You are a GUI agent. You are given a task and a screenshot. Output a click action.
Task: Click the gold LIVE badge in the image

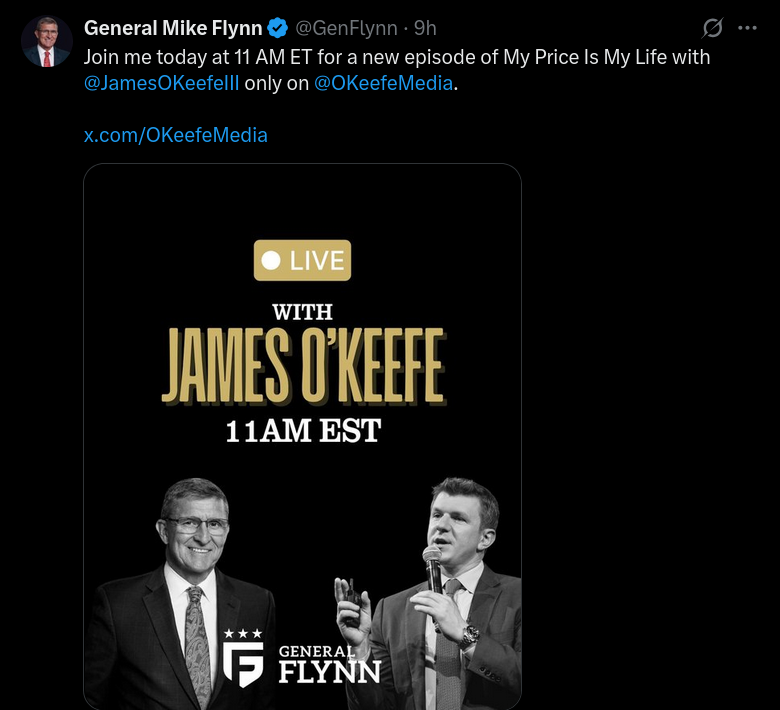pos(303,261)
